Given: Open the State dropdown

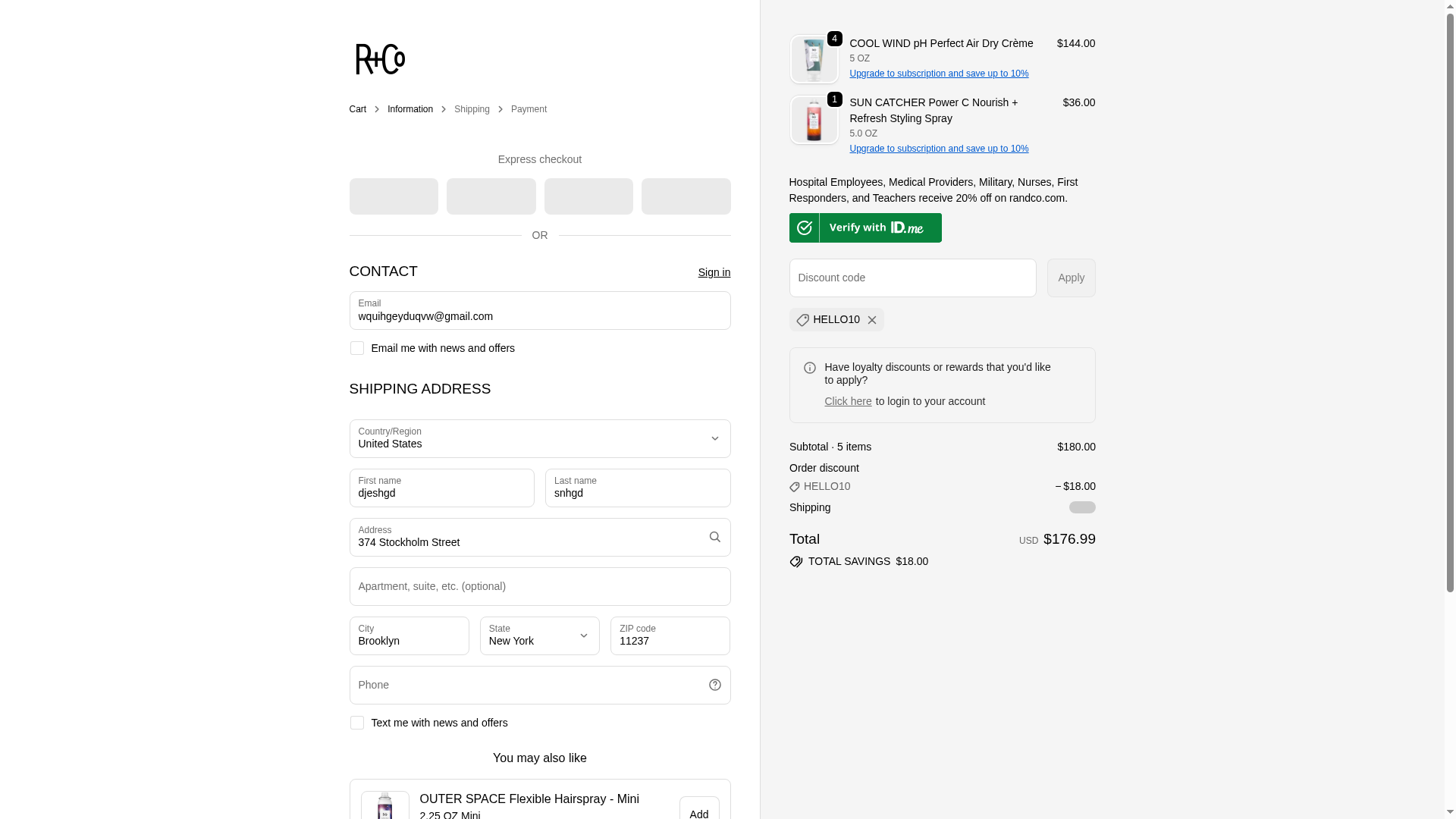Looking at the screenshot, I should (x=539, y=635).
